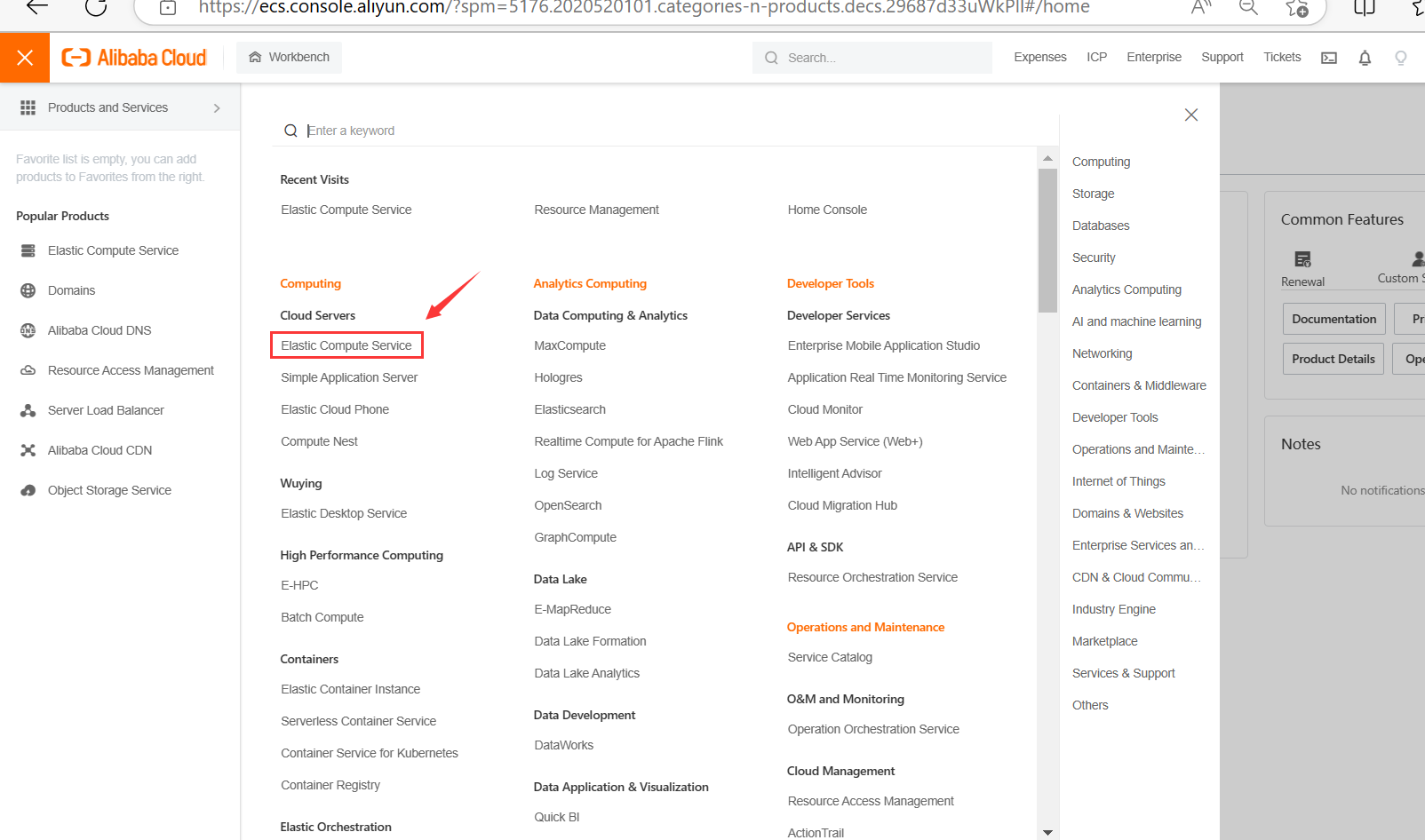
Task: Open Object Storage Service in sidebar
Action: tap(109, 490)
